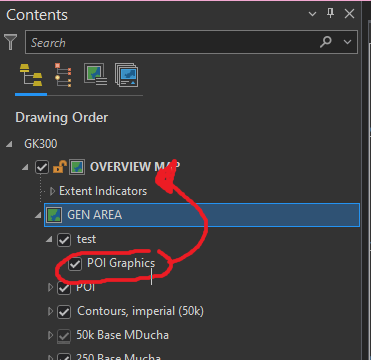The width and height of the screenshot is (371, 361).
Task: Expand Extent Indicators node
Action: [x=52, y=191]
